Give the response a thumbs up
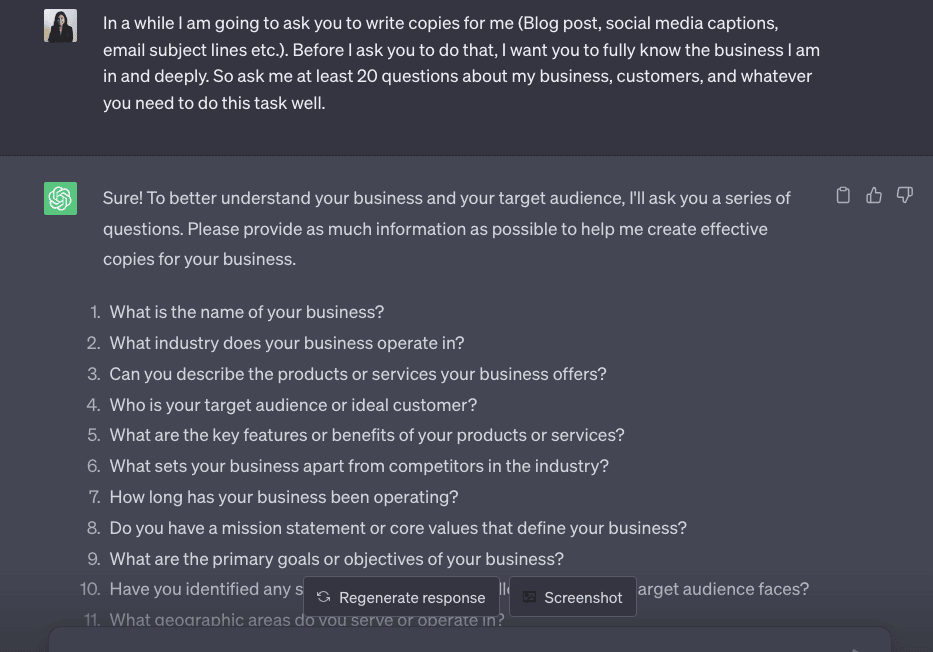Screen dimensions: 933x652 coord(874,196)
